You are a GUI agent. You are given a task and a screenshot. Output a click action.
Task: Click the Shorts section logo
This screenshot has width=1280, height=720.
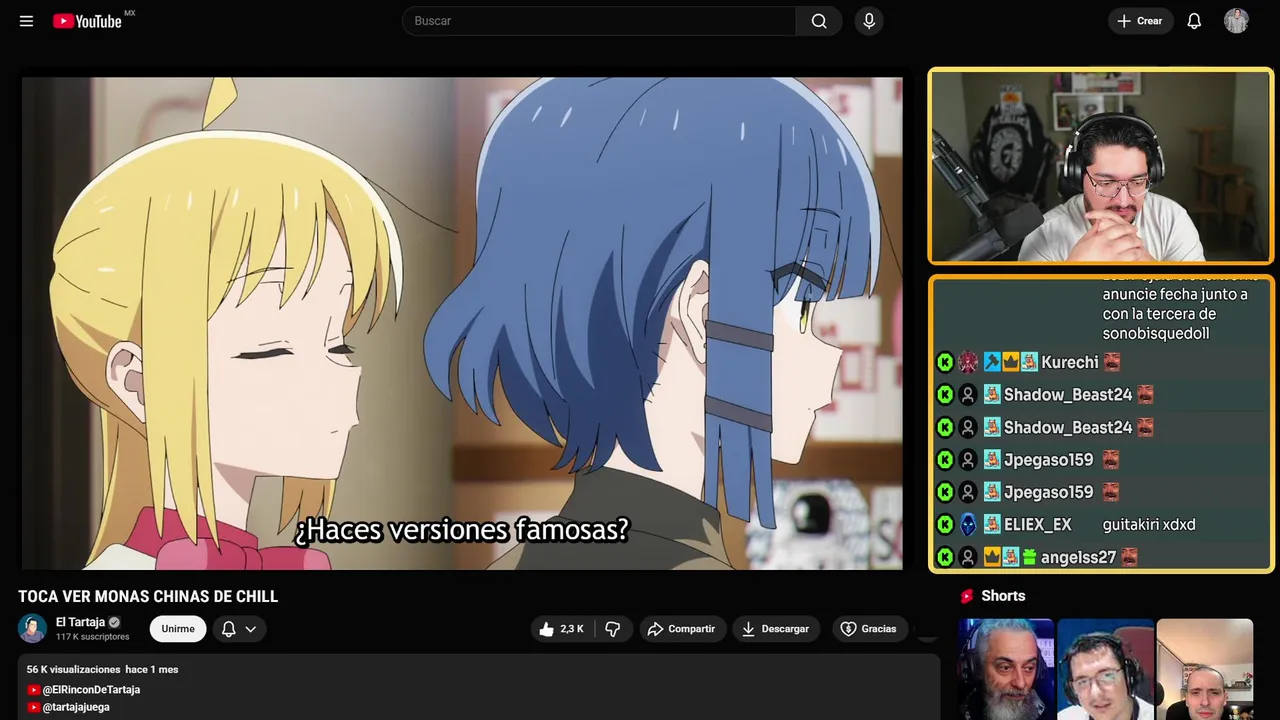967,596
